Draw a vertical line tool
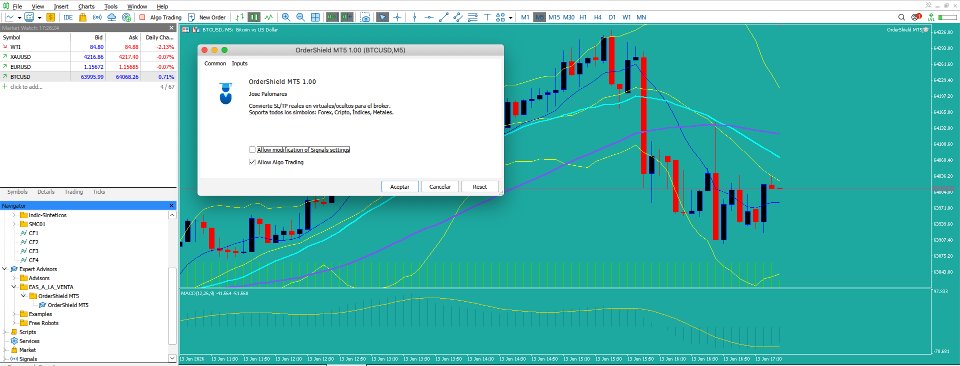Viewport: 960px width, 366px height. 414,17
